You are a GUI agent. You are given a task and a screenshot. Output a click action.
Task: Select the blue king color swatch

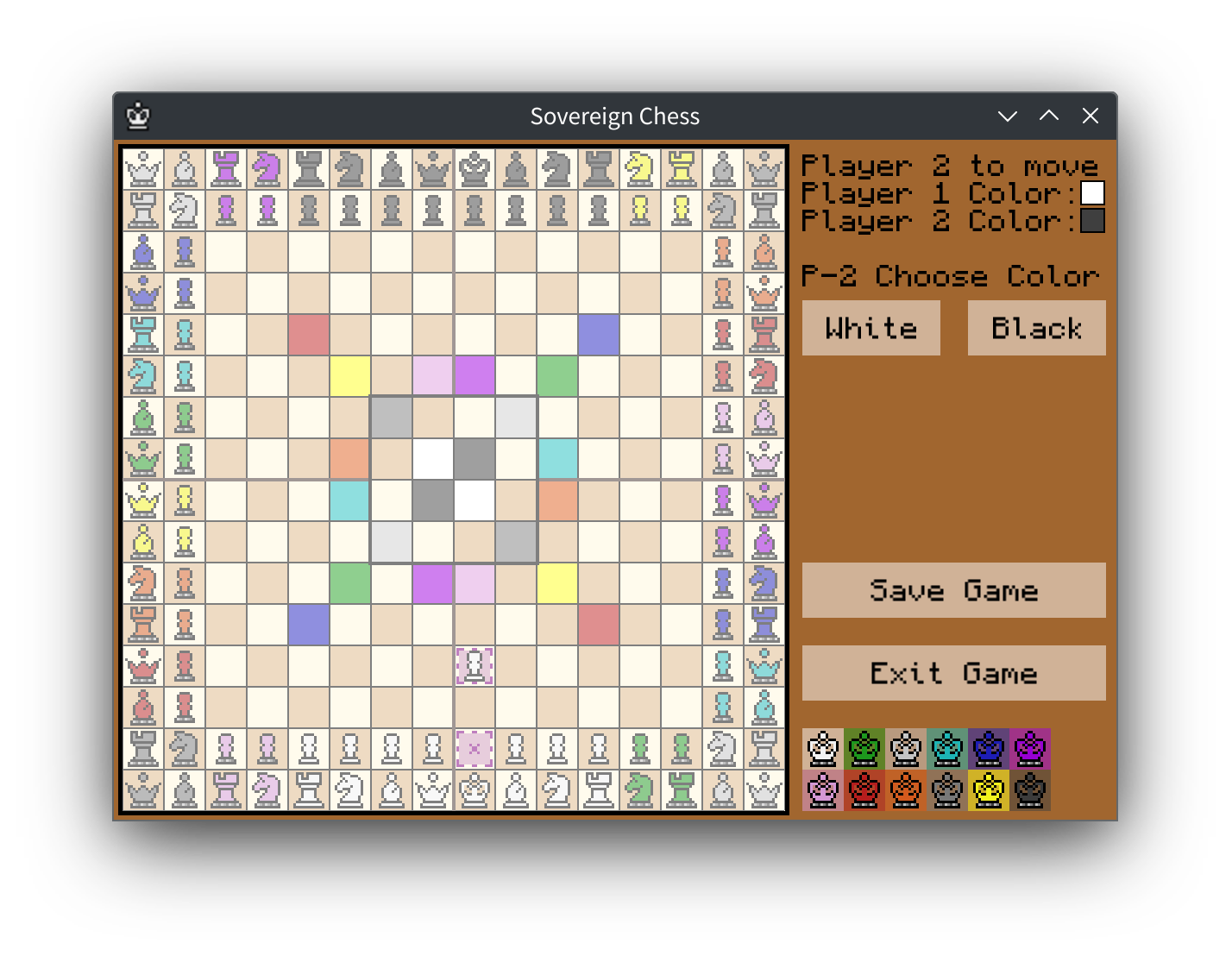click(x=989, y=749)
